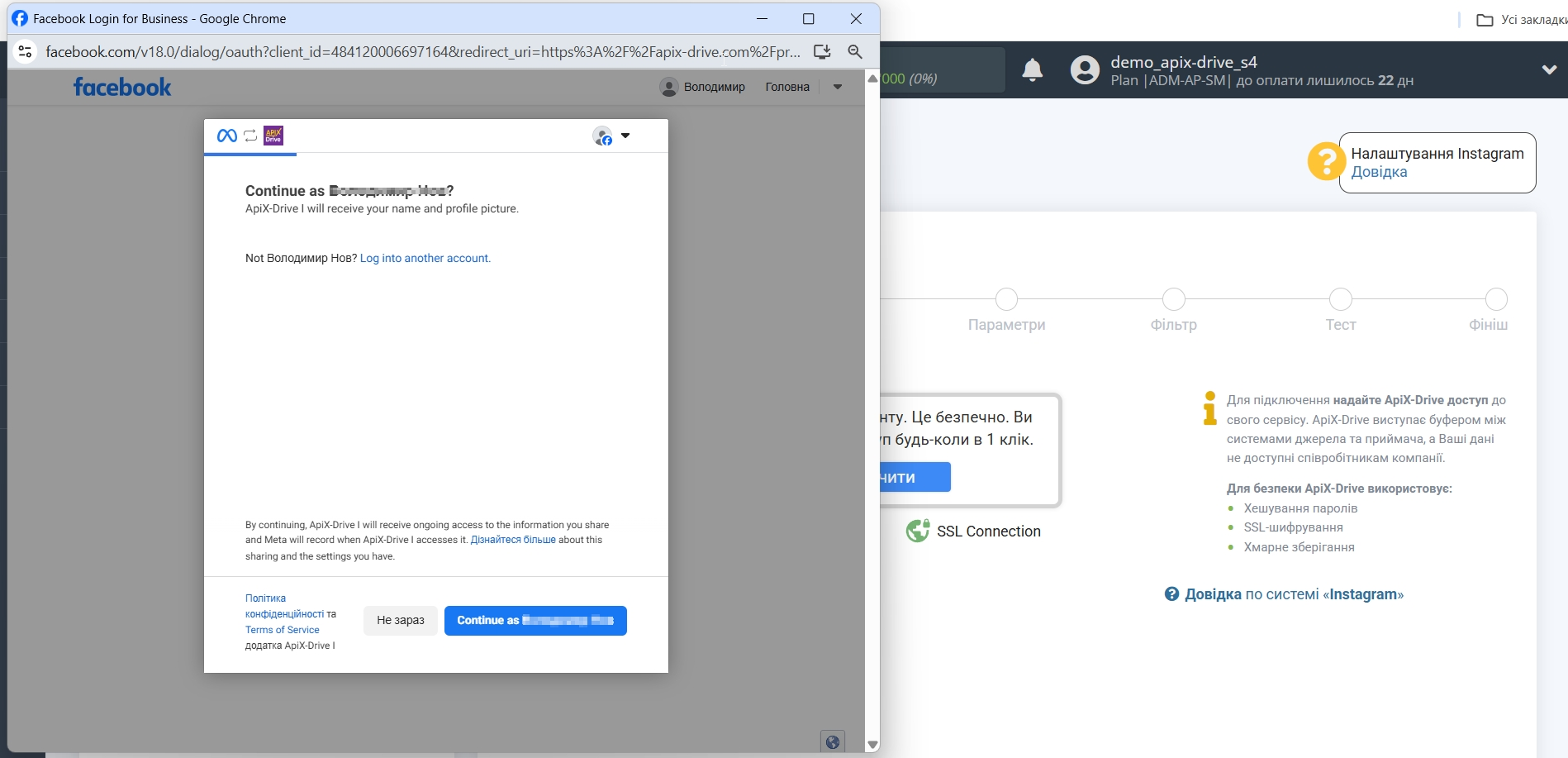
Task: Click the blue Continue as button
Action: [x=535, y=621]
